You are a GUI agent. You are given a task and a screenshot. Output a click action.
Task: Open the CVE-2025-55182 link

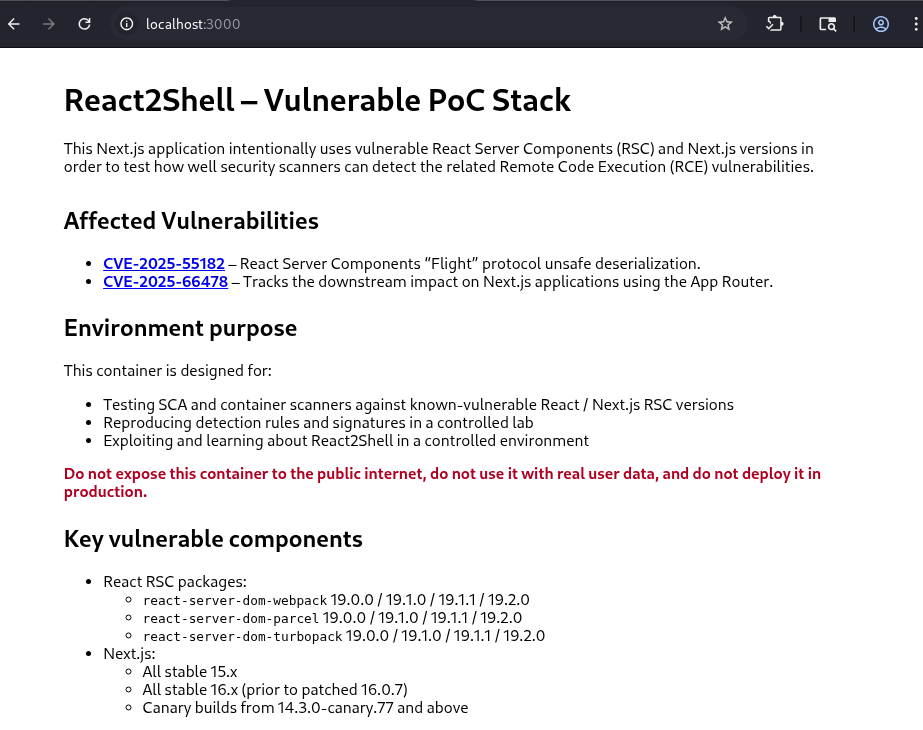click(x=164, y=264)
